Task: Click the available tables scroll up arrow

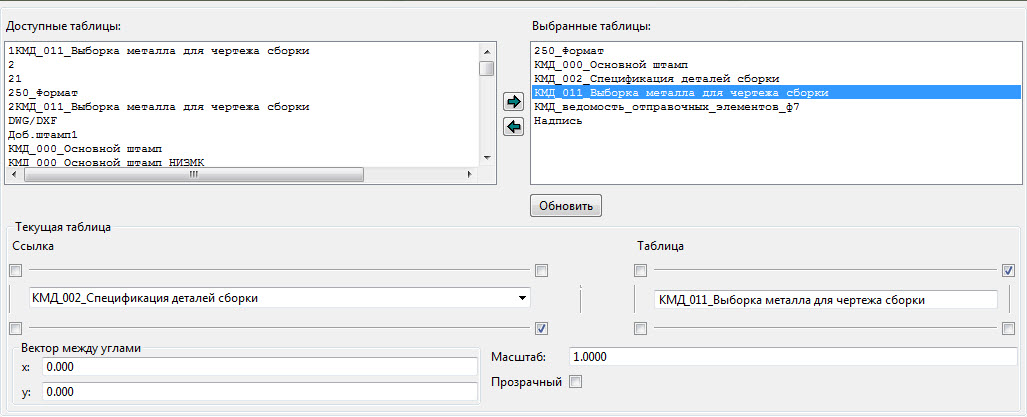Action: [x=487, y=50]
